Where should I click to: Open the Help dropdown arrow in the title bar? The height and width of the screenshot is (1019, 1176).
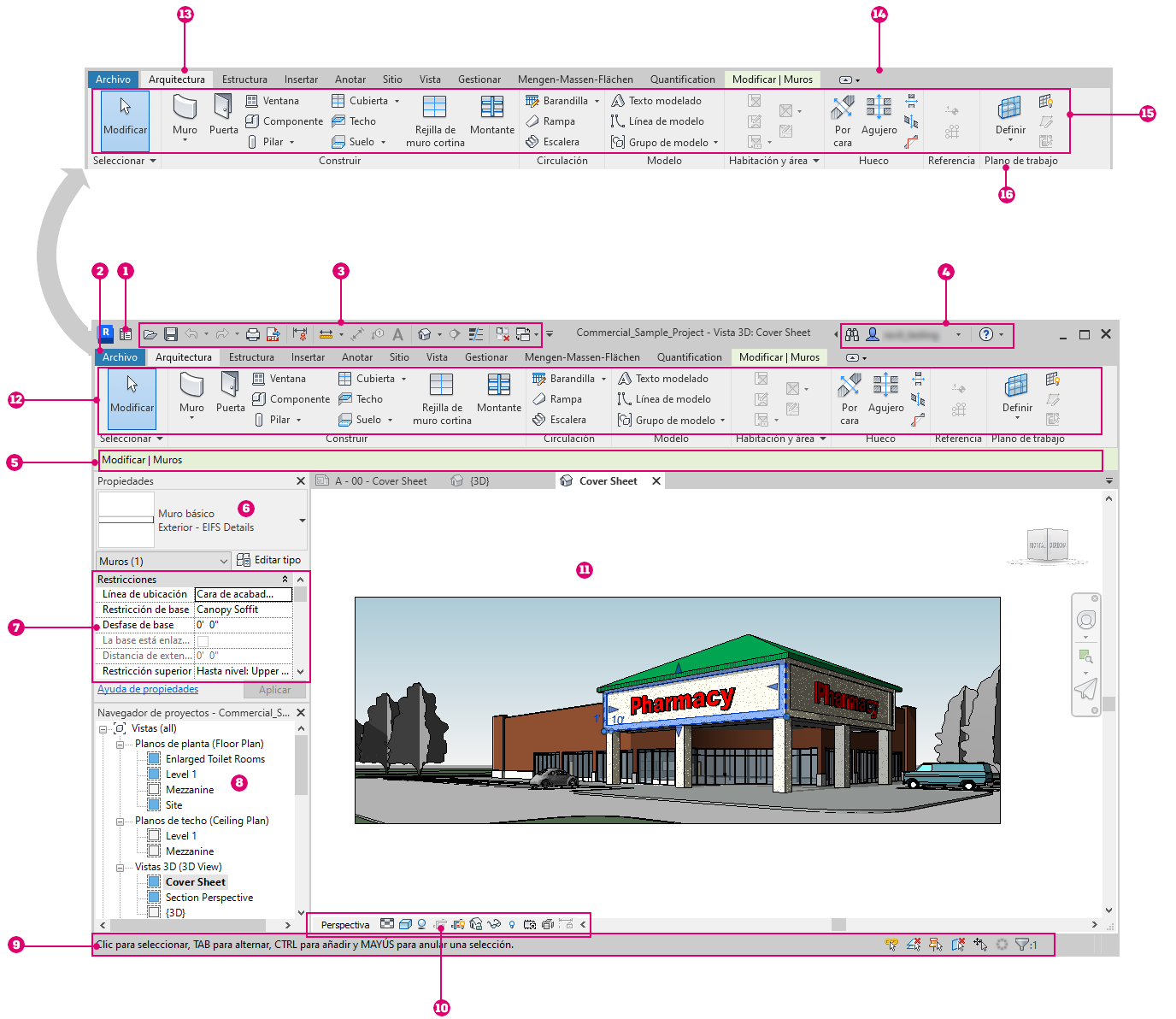coord(1002,335)
